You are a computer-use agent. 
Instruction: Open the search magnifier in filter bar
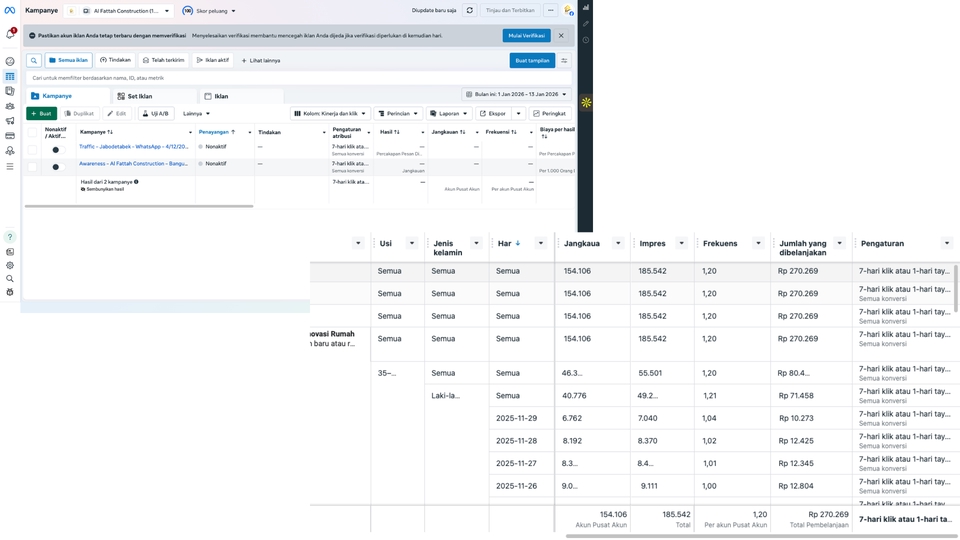tap(34, 60)
